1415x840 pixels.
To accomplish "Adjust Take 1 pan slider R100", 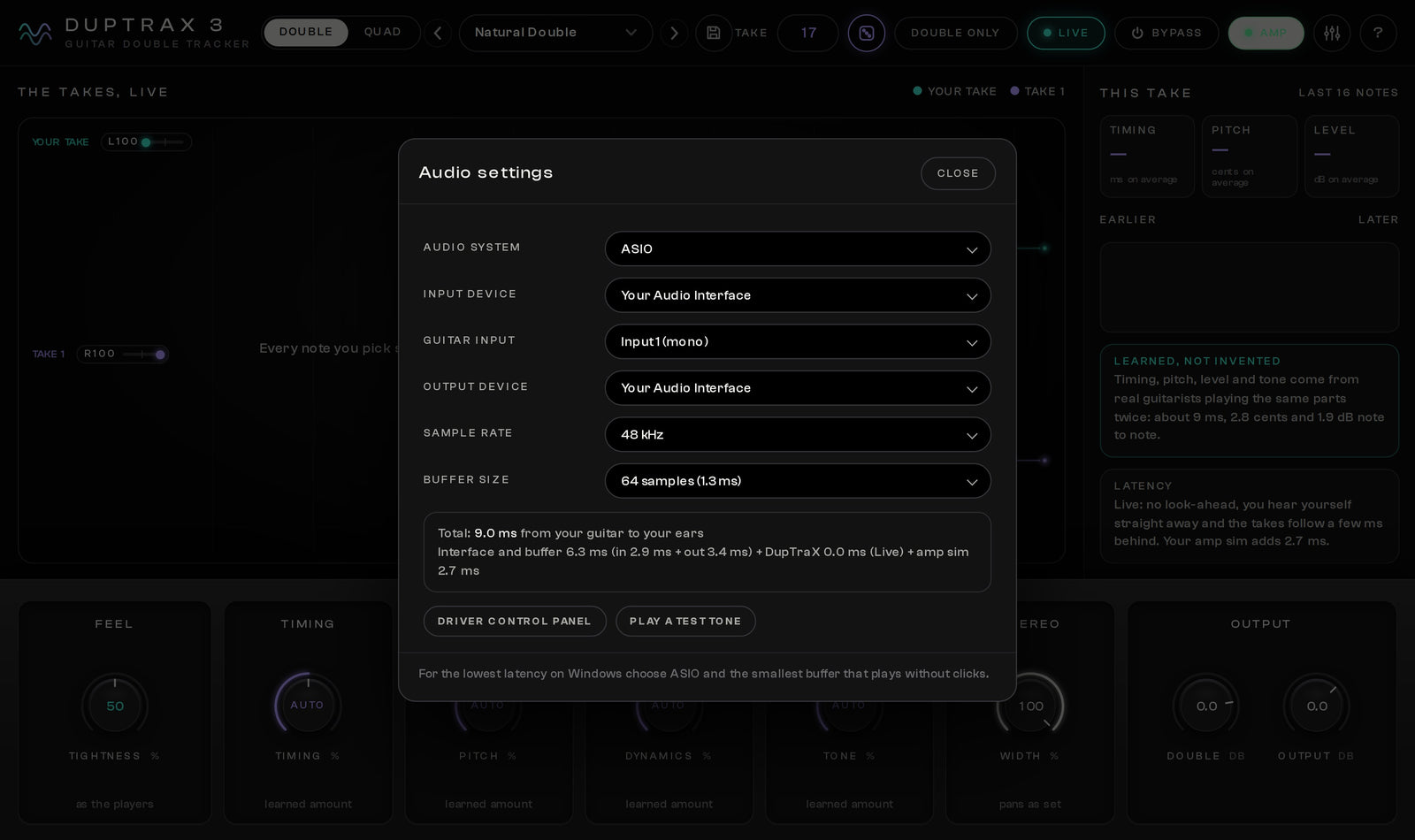I will pyautogui.click(x=122, y=354).
